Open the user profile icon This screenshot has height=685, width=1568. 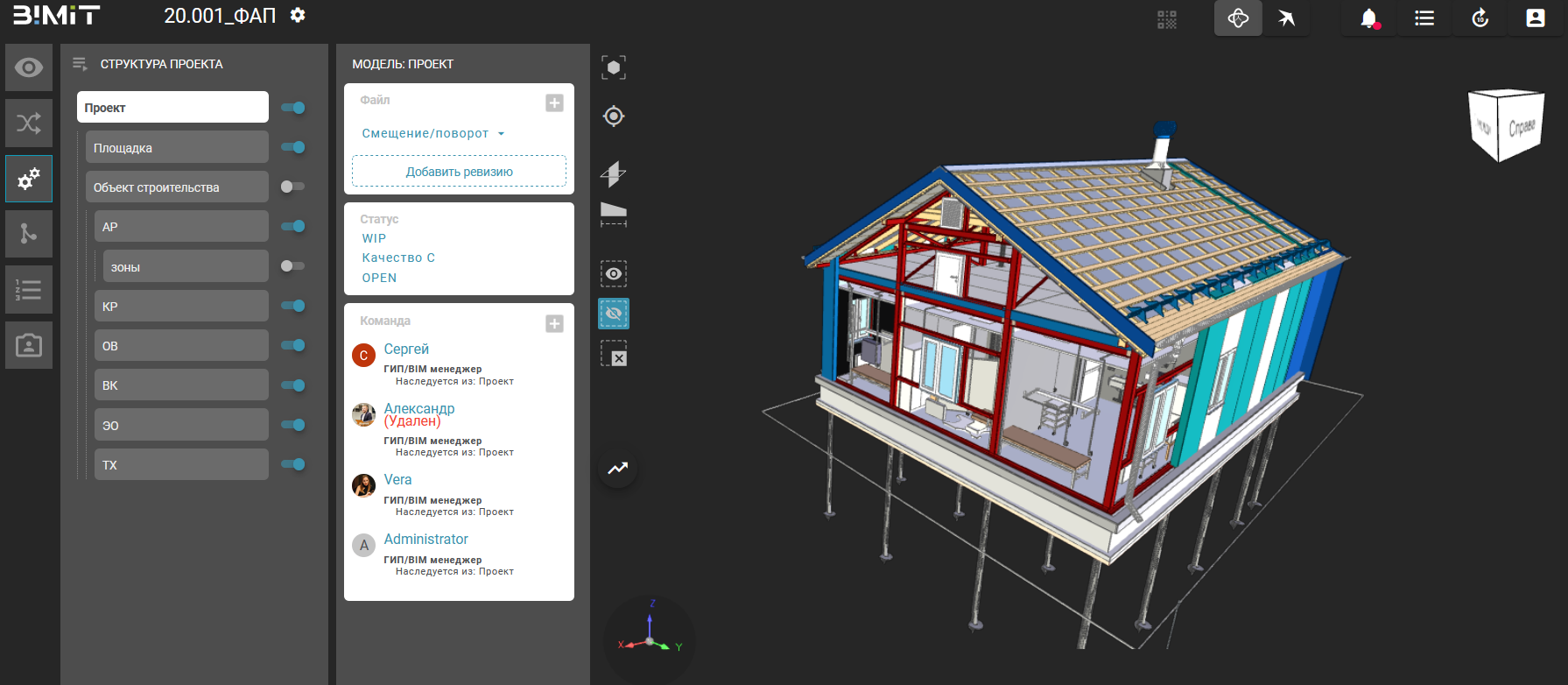tap(1536, 18)
